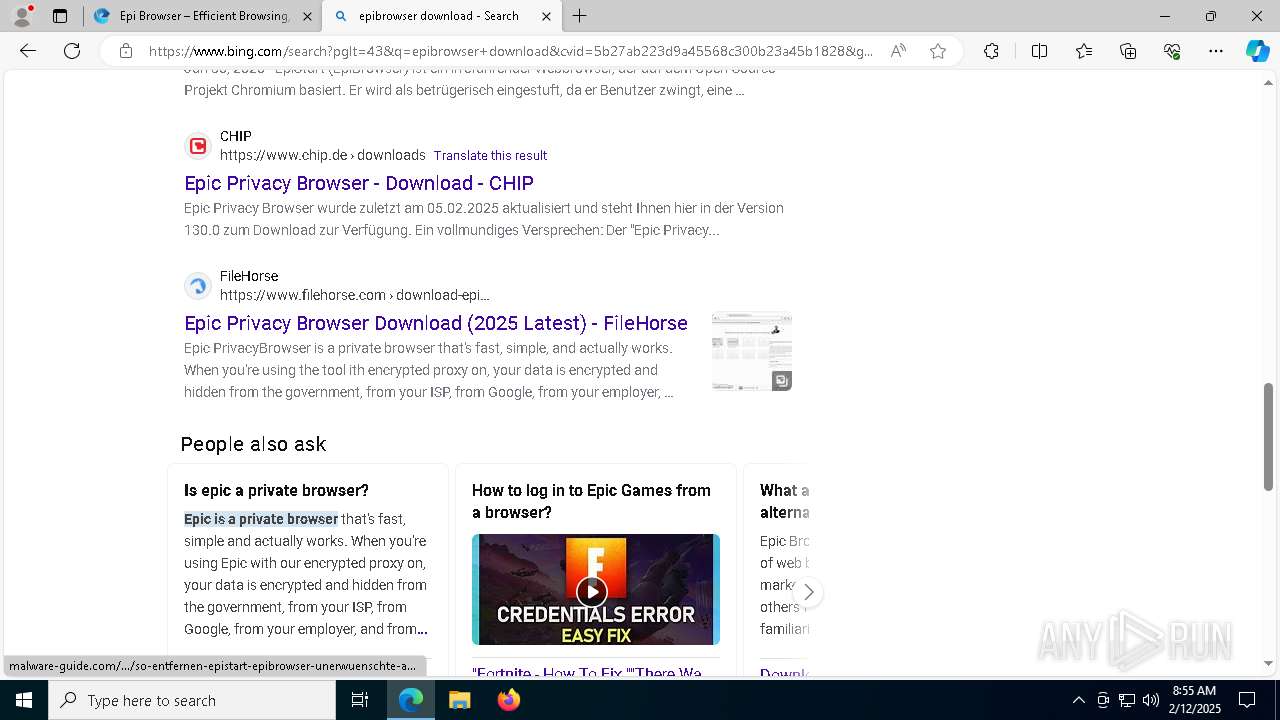Open volume control tray icon
Image resolution: width=1280 pixels, height=720 pixels.
point(1151,700)
